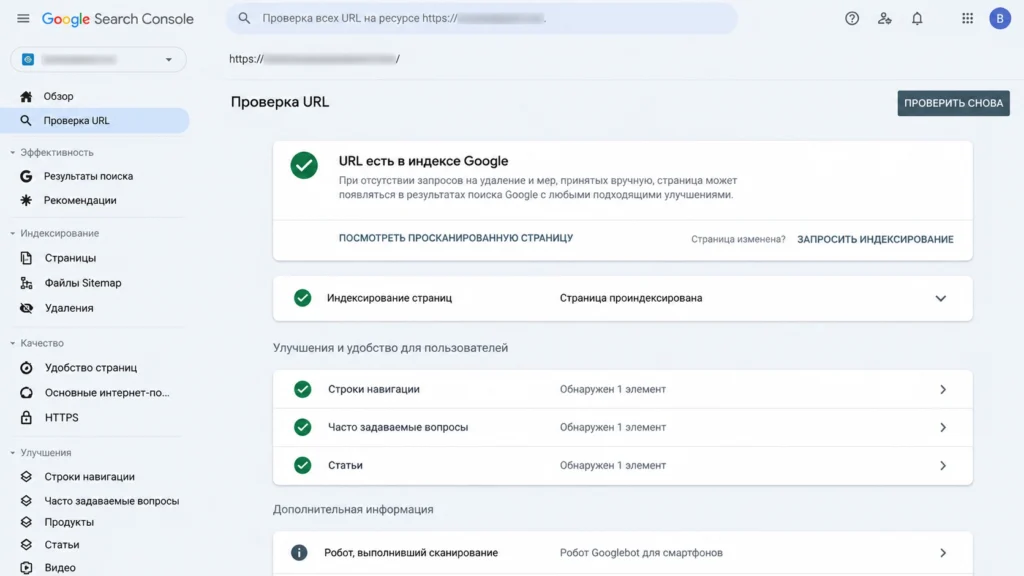
Task: Click the inspected URL text under search bar
Action: (x=314, y=59)
